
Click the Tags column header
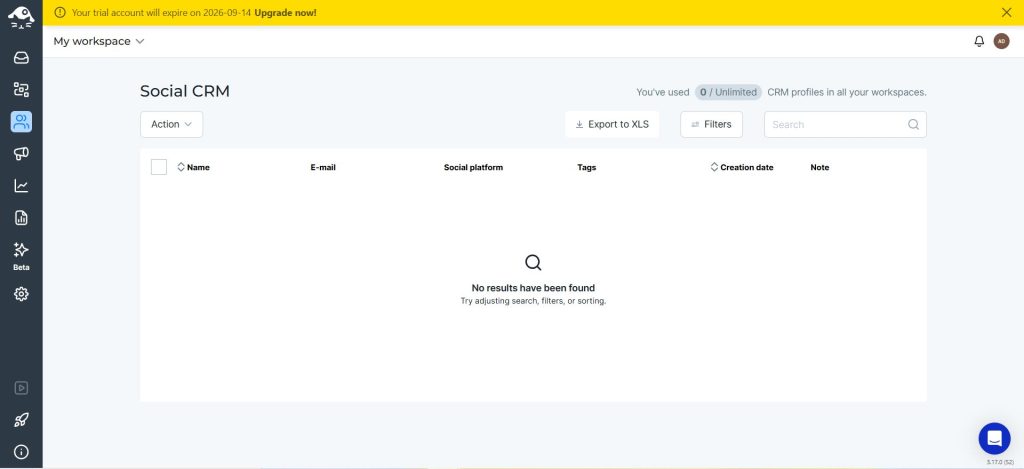click(x=586, y=167)
